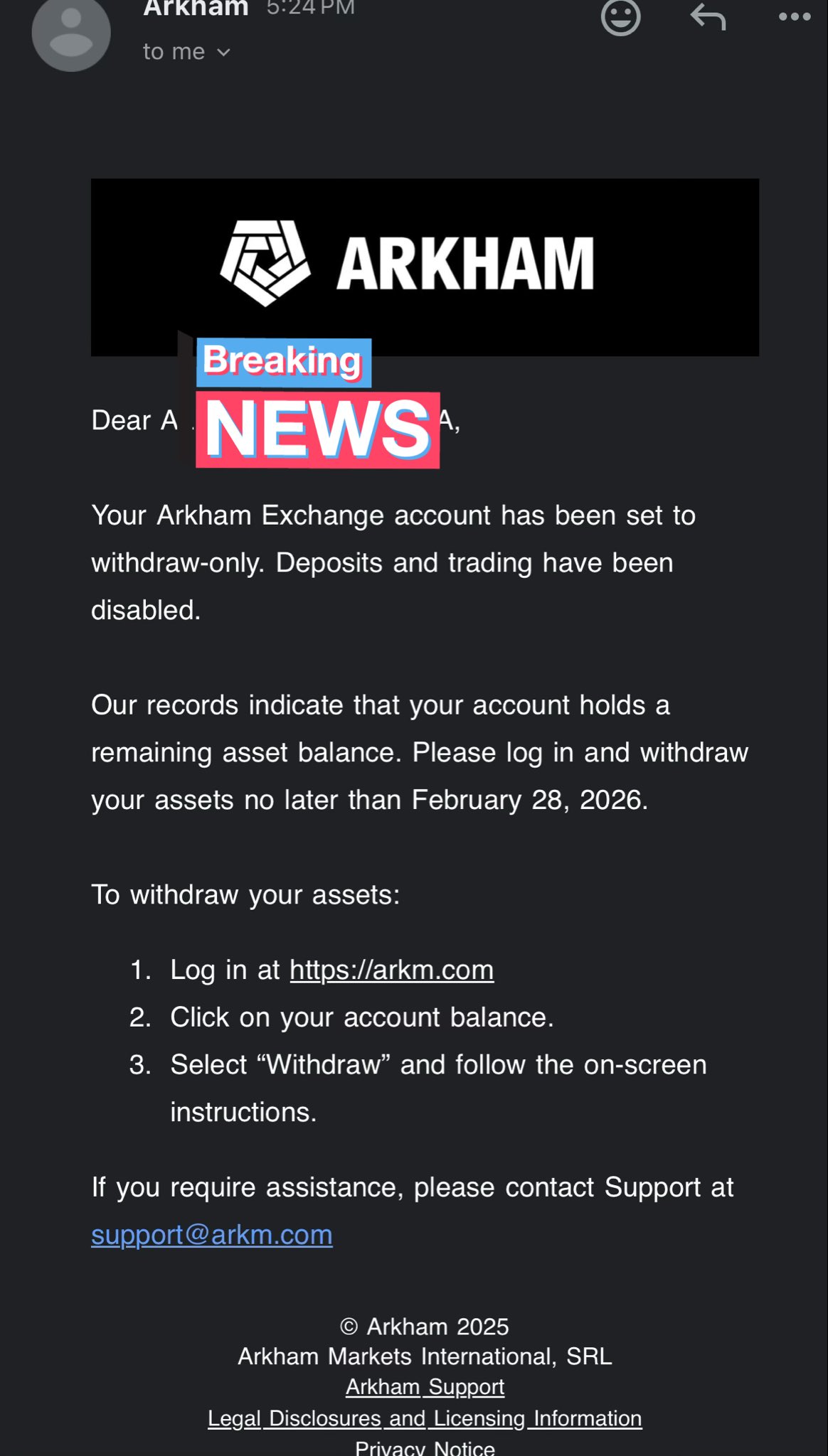Tap the "© Arkham 2025" copyright text
This screenshot has width=828, height=1456.
pyautogui.click(x=425, y=1327)
